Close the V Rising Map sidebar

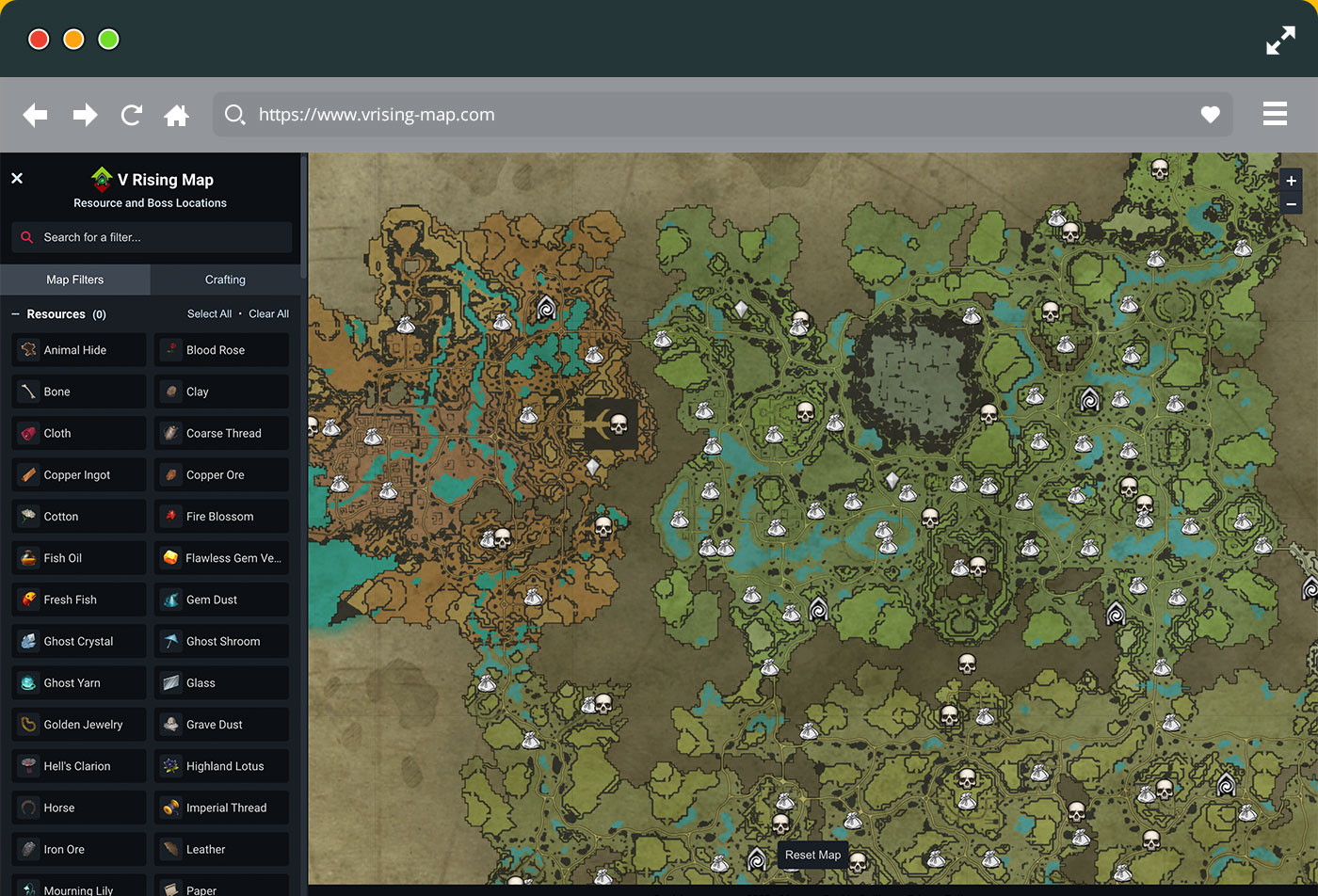coord(17,178)
